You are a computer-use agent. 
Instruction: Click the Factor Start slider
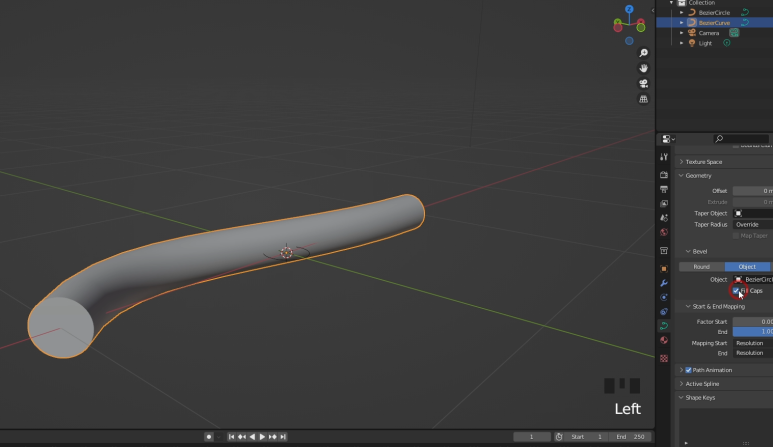pyautogui.click(x=753, y=321)
